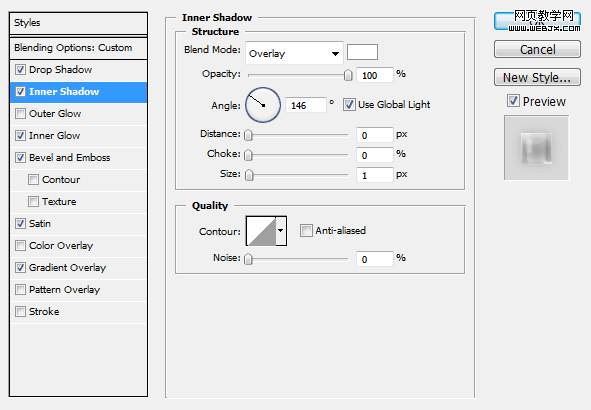Enable the Outer Glow checkbox
The image size is (591, 410).
20,113
